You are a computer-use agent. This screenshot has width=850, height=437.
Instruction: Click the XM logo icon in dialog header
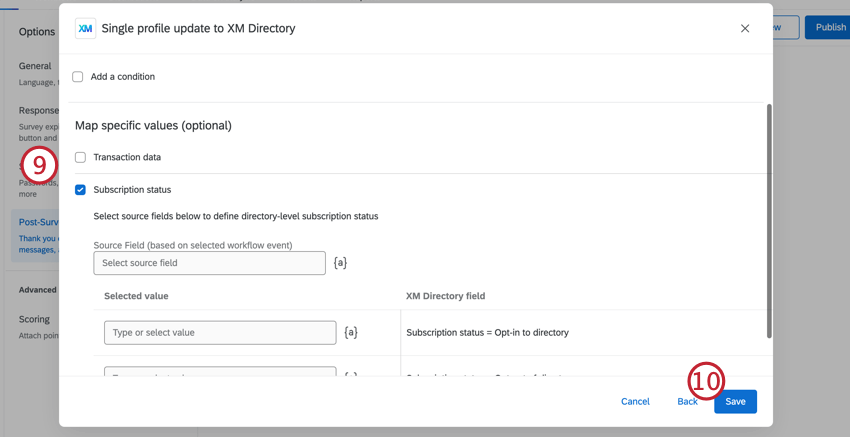click(85, 29)
